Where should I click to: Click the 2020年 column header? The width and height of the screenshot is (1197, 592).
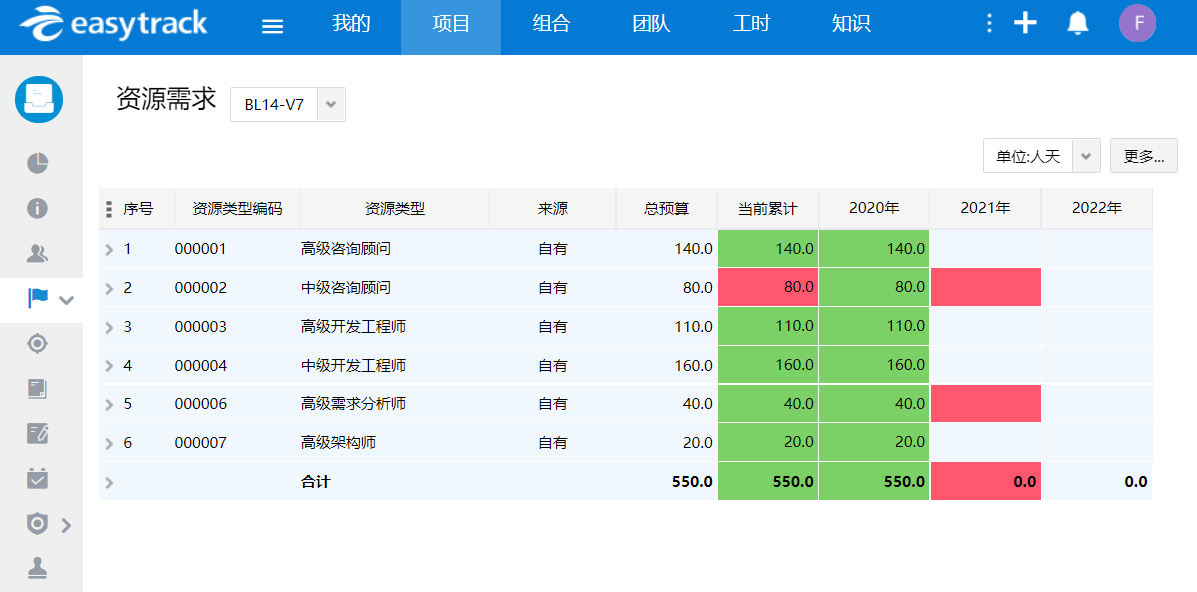[x=874, y=209]
